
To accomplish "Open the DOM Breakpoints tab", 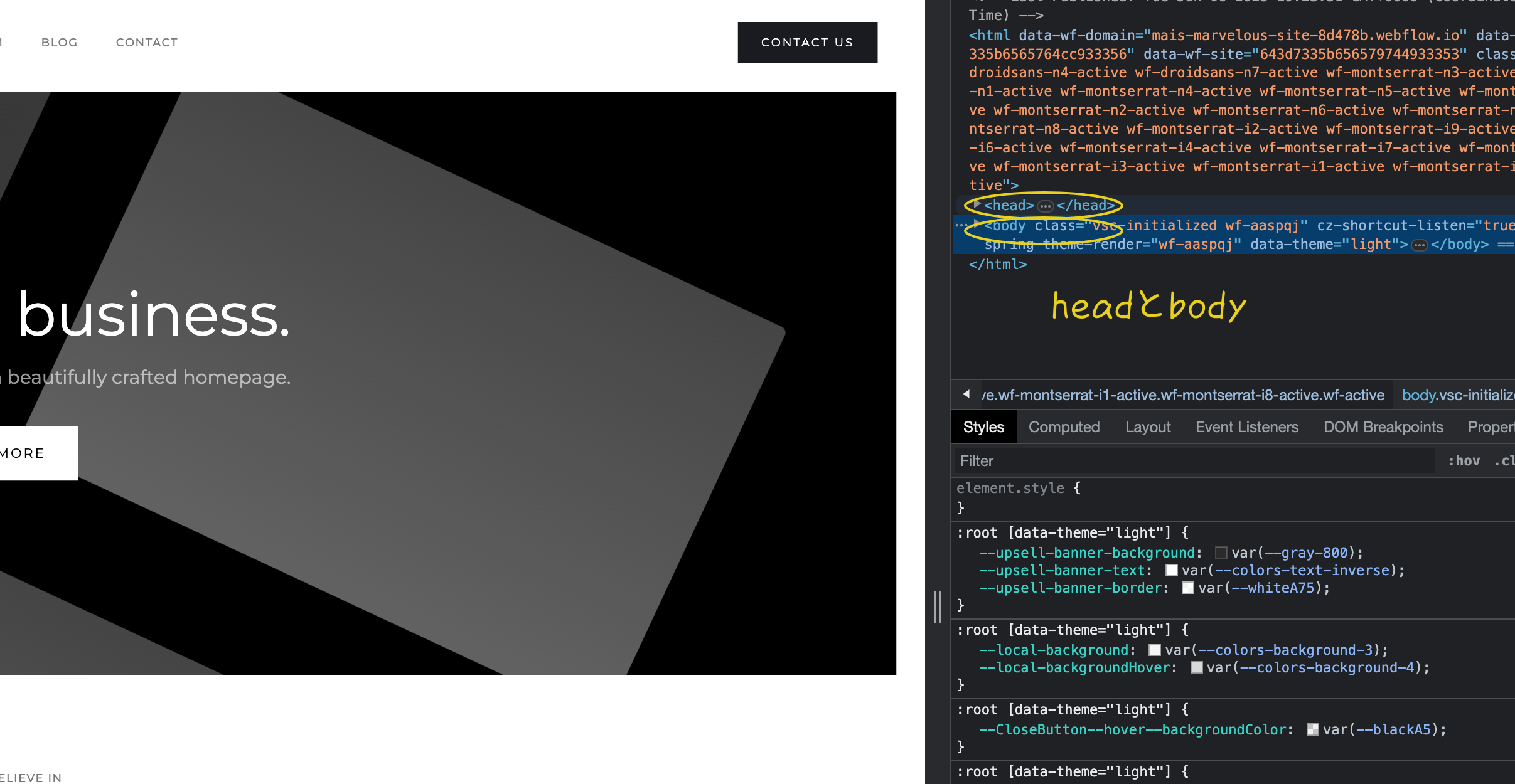I will (1383, 427).
